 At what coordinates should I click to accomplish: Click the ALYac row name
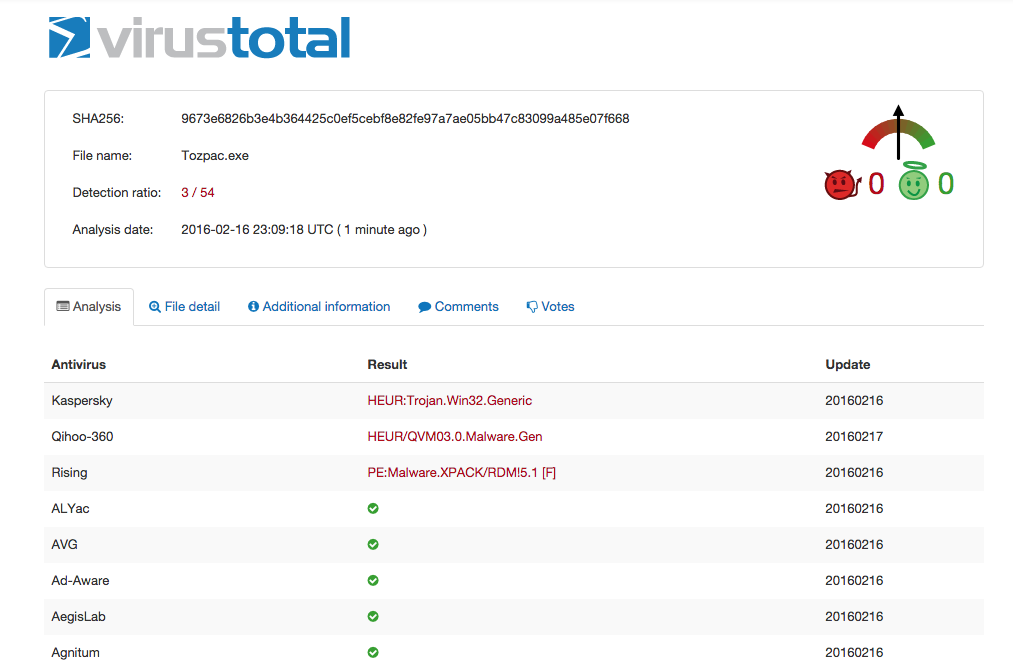(x=70, y=509)
